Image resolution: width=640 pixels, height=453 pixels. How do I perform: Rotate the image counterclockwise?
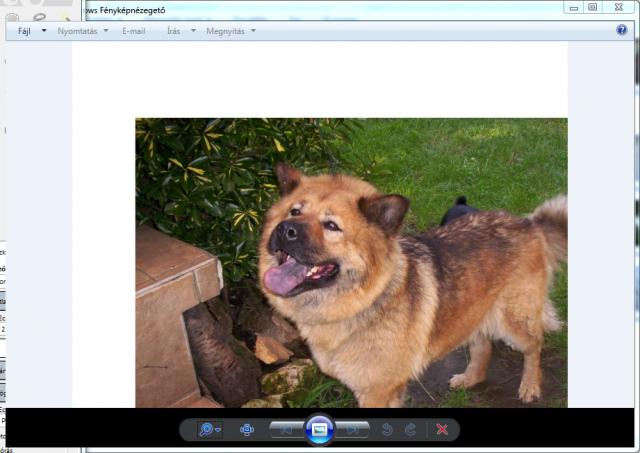[x=388, y=430]
